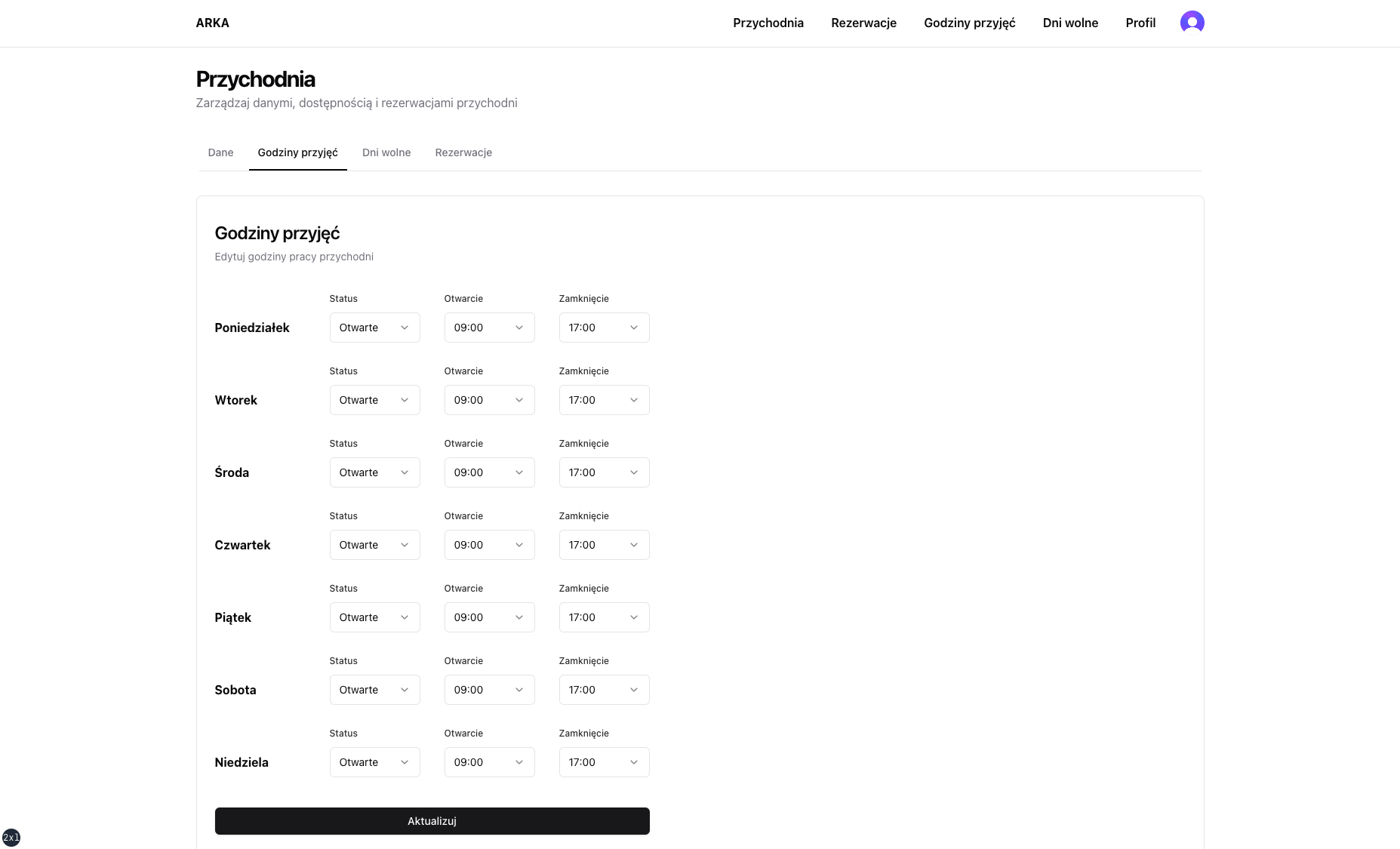Open Profil in top navigation
Image resolution: width=1400 pixels, height=849 pixels.
point(1140,23)
